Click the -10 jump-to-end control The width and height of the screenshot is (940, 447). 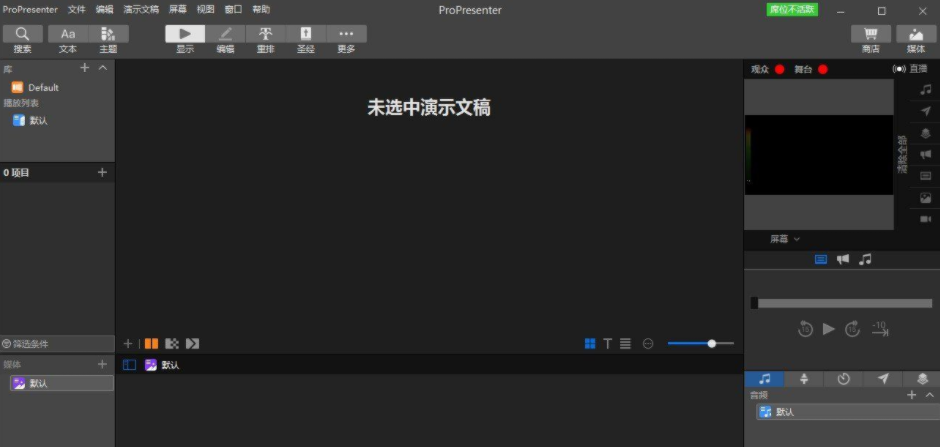tap(879, 328)
